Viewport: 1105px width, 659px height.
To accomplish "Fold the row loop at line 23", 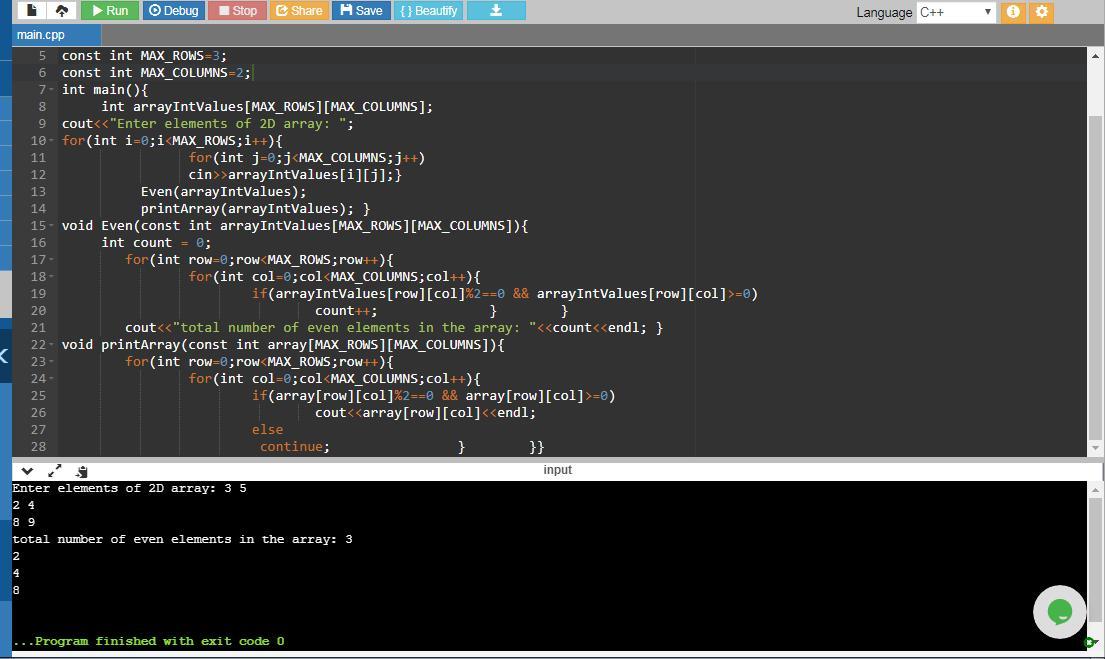I will [51, 362].
